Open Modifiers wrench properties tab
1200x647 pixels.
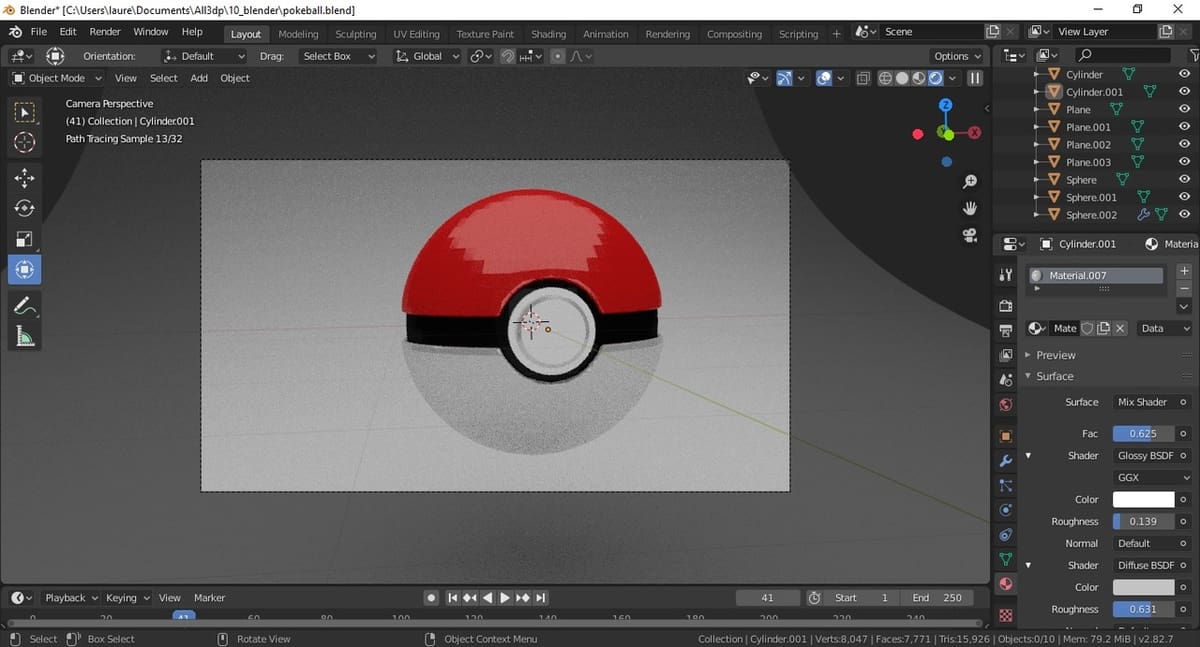pyautogui.click(x=1006, y=461)
